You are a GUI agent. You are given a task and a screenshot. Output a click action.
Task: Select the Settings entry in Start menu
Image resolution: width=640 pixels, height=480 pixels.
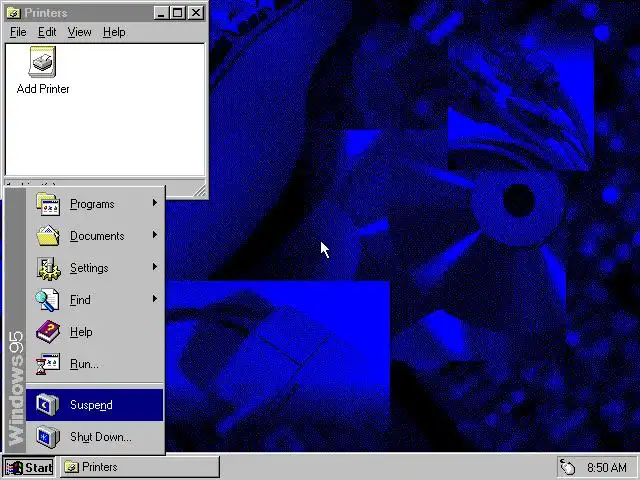pos(95,268)
